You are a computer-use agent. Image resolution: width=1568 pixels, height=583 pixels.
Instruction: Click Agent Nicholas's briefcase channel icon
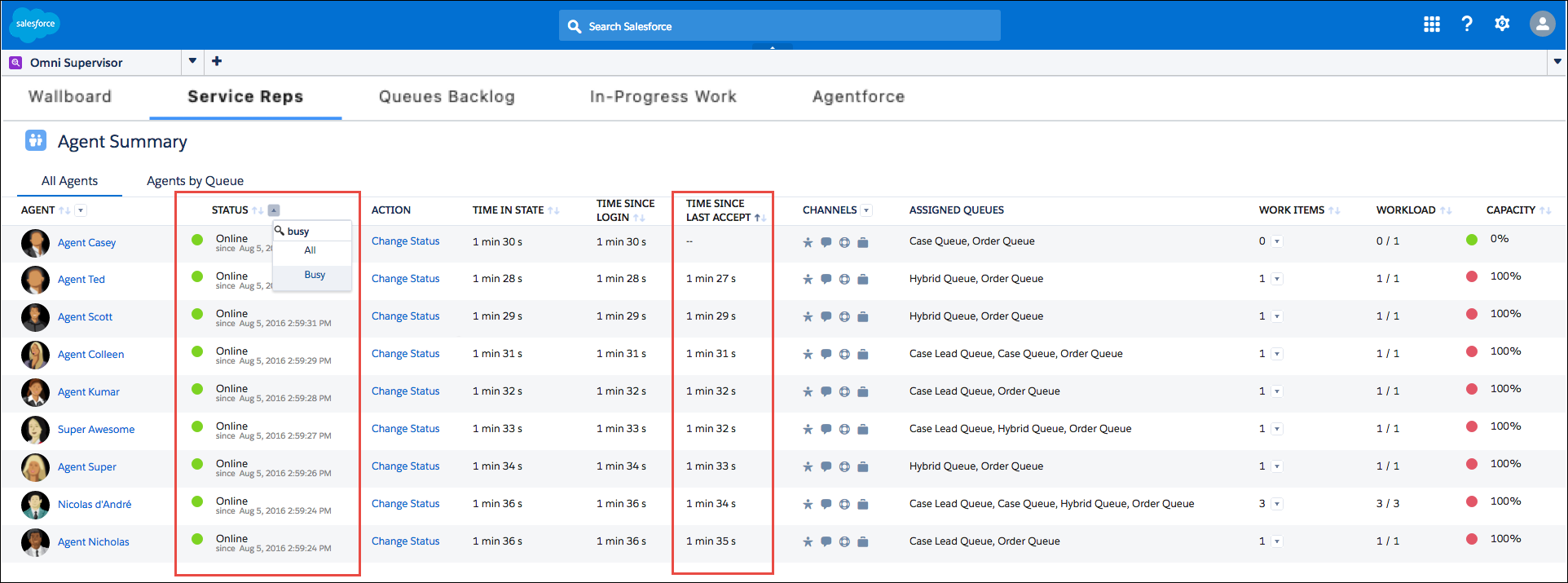coord(863,542)
